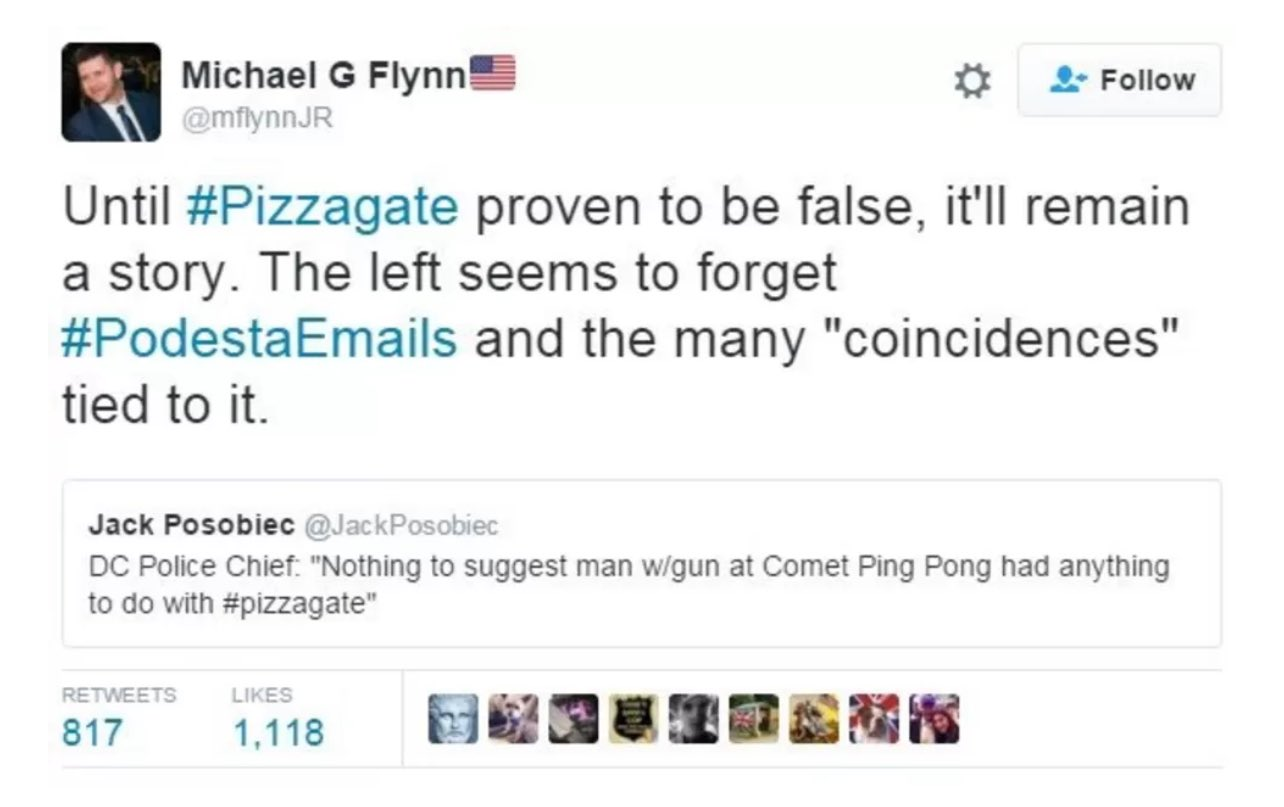
Task: Click the second liker avatar
Action: 513,719
